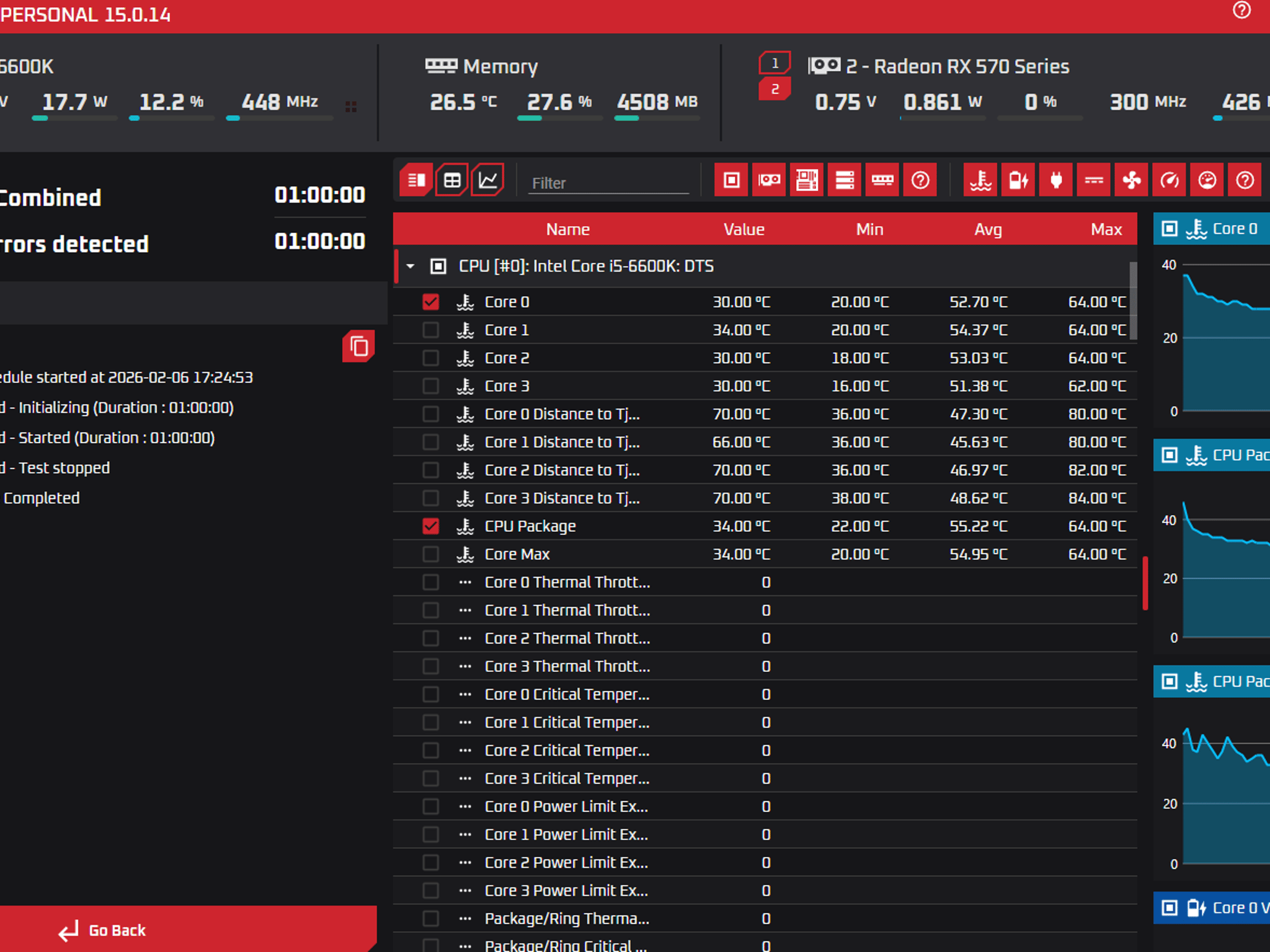This screenshot has height=952, width=1270.
Task: Filter sensors by graphics card icon
Action: tap(770, 180)
